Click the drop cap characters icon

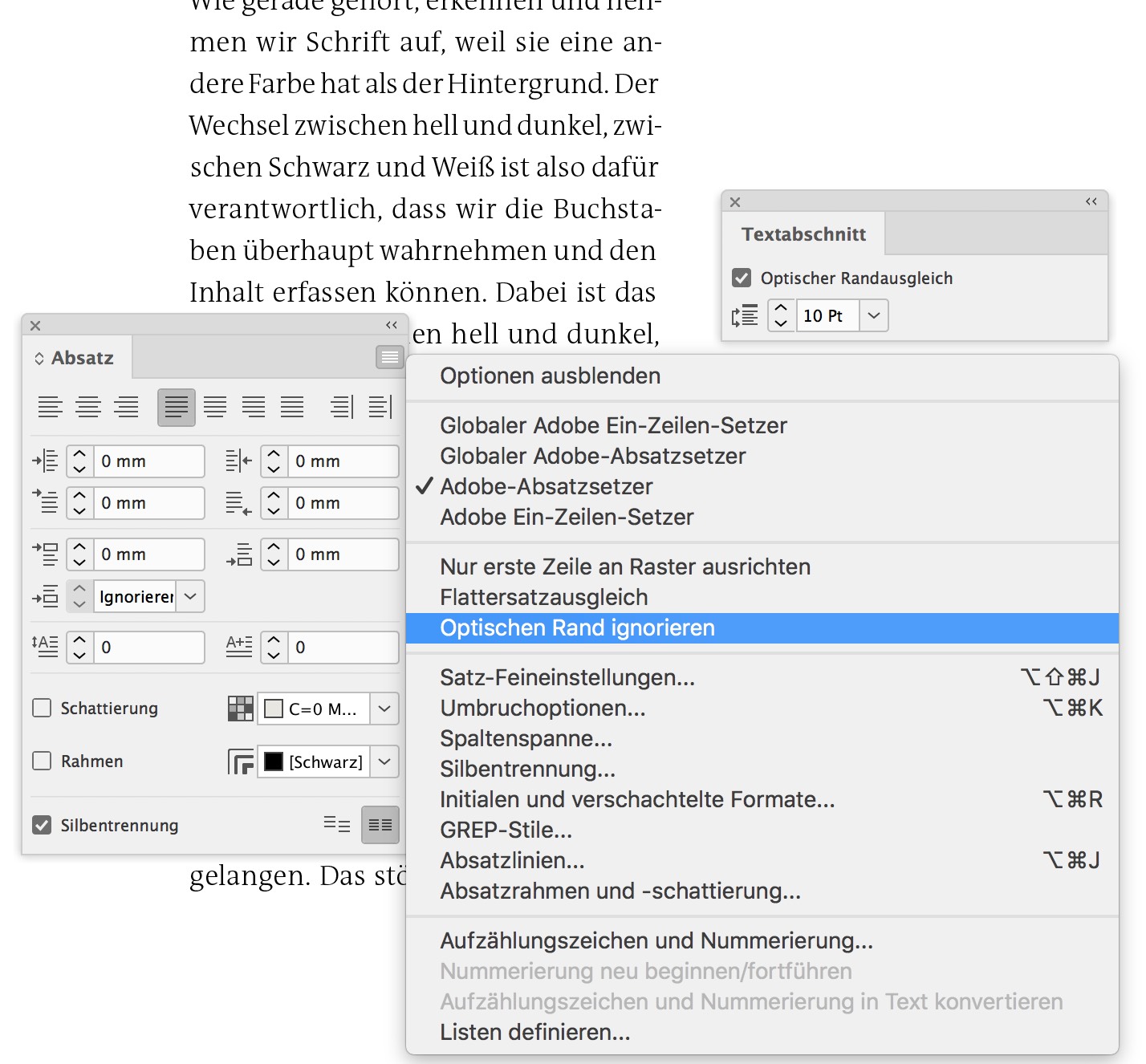coord(239,647)
